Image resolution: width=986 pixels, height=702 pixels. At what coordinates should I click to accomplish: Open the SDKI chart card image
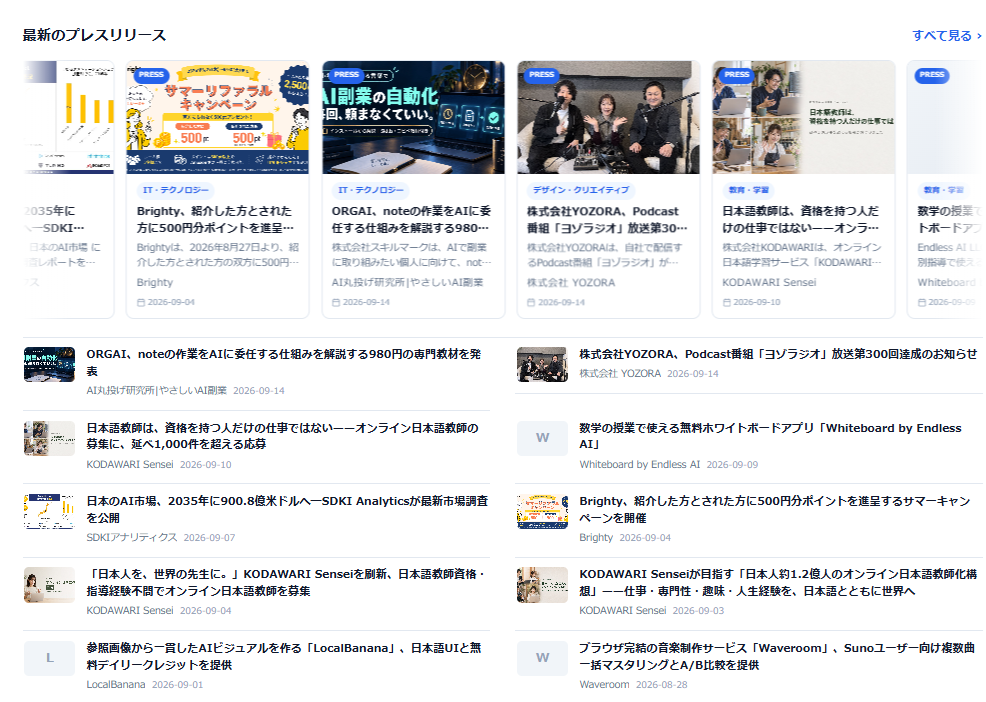tap(69, 118)
